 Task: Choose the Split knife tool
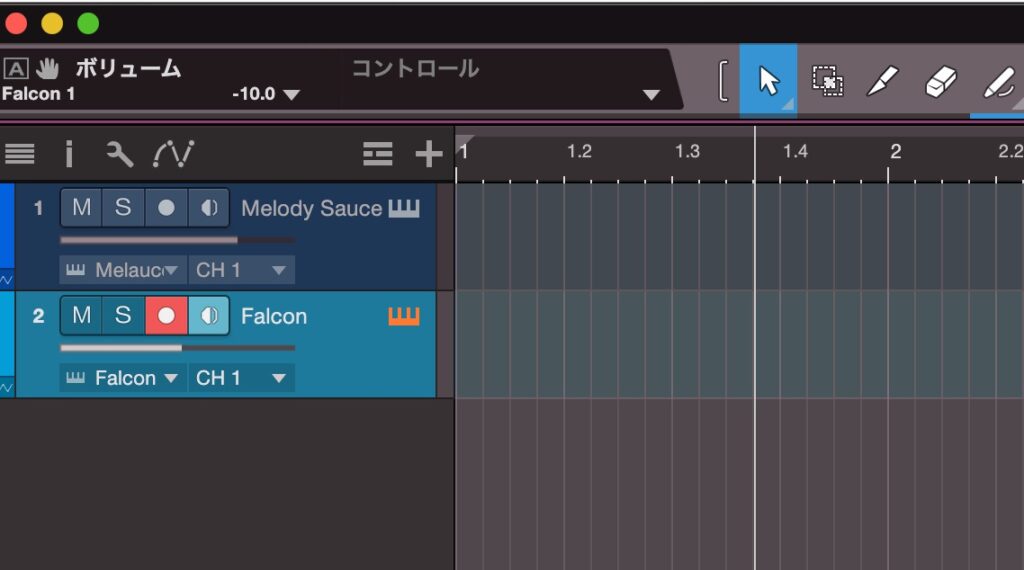pyautogui.click(x=882, y=80)
